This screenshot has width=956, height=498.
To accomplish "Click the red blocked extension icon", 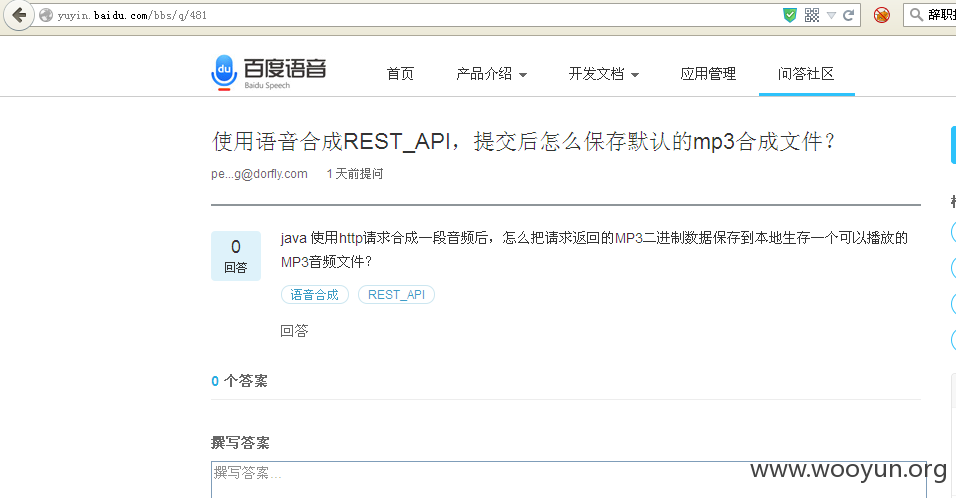I will [x=882, y=15].
